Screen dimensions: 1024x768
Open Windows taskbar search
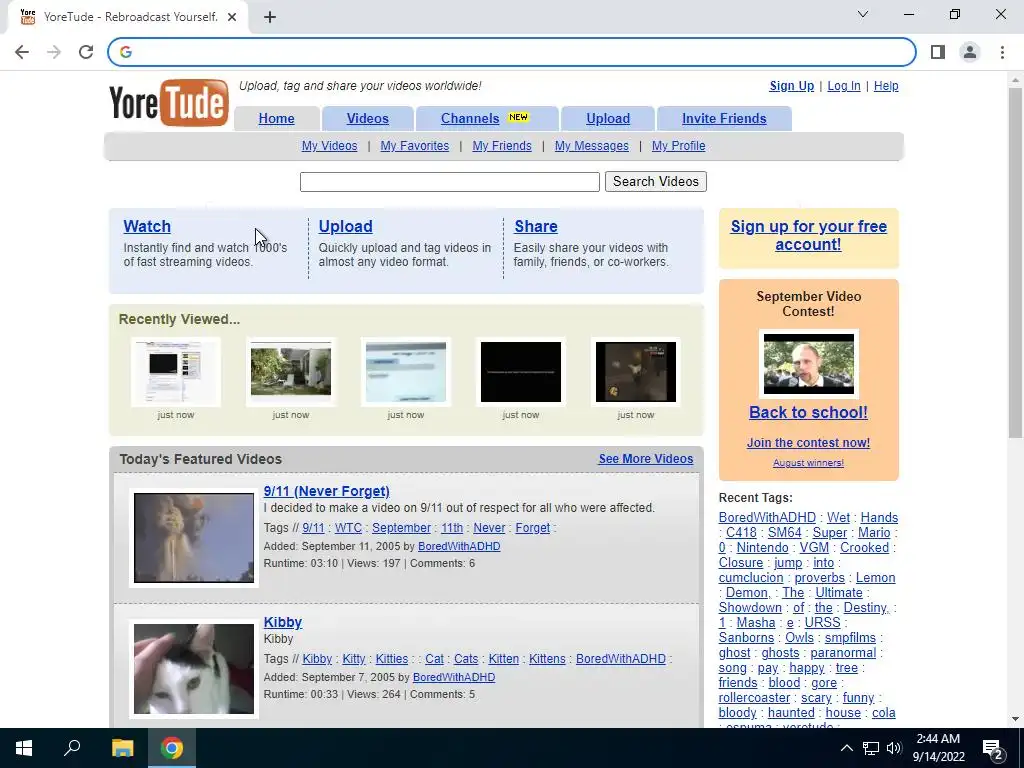[x=72, y=748]
